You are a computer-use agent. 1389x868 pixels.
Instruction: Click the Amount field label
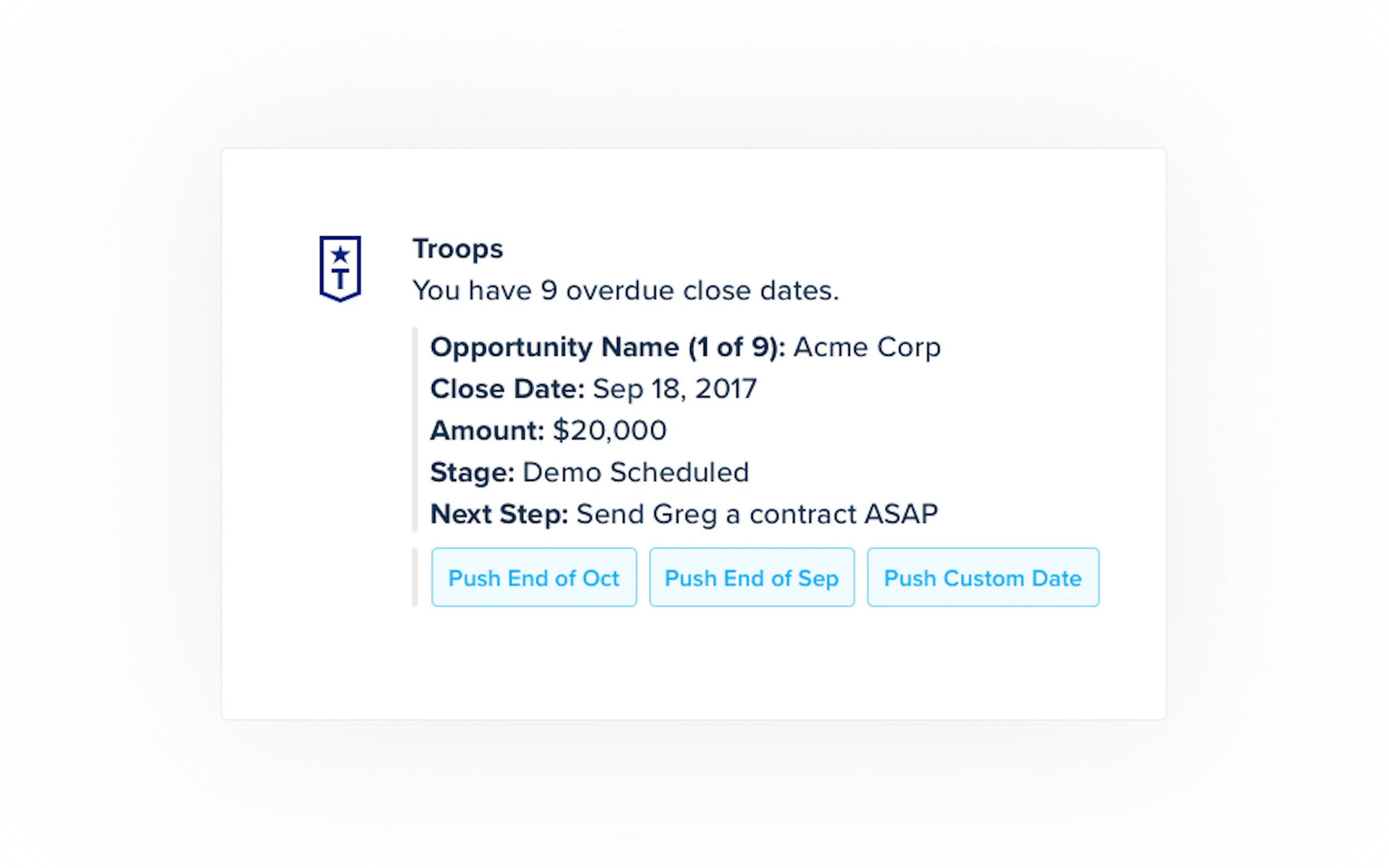tap(487, 431)
